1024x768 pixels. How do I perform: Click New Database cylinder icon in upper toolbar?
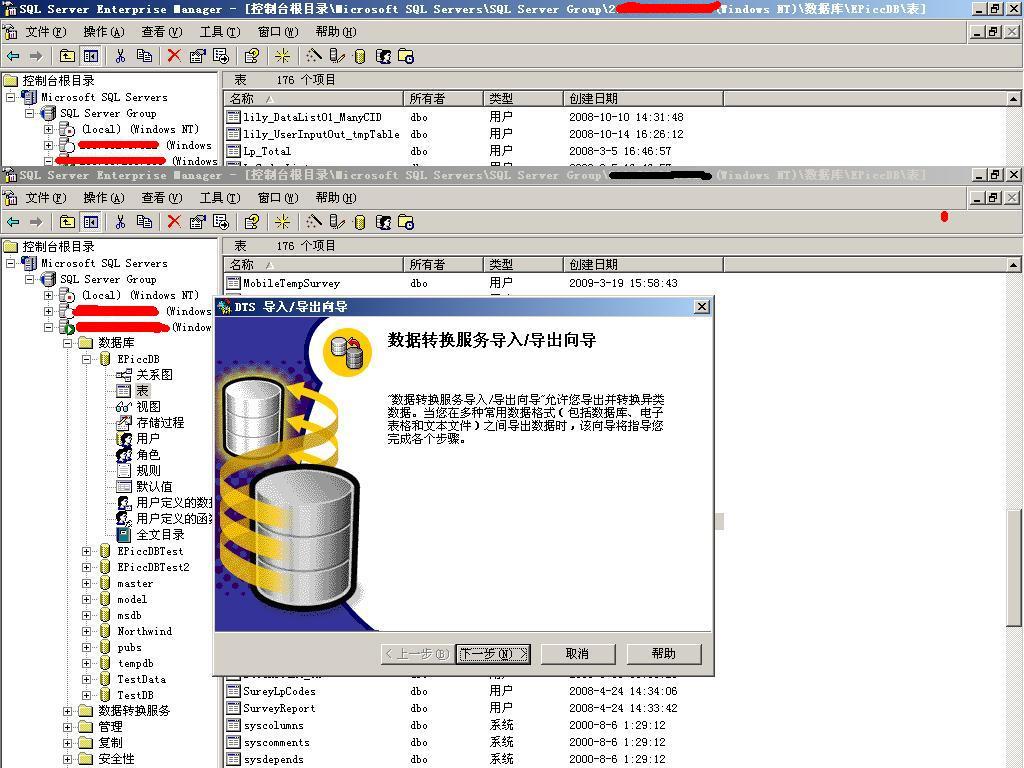[359, 56]
